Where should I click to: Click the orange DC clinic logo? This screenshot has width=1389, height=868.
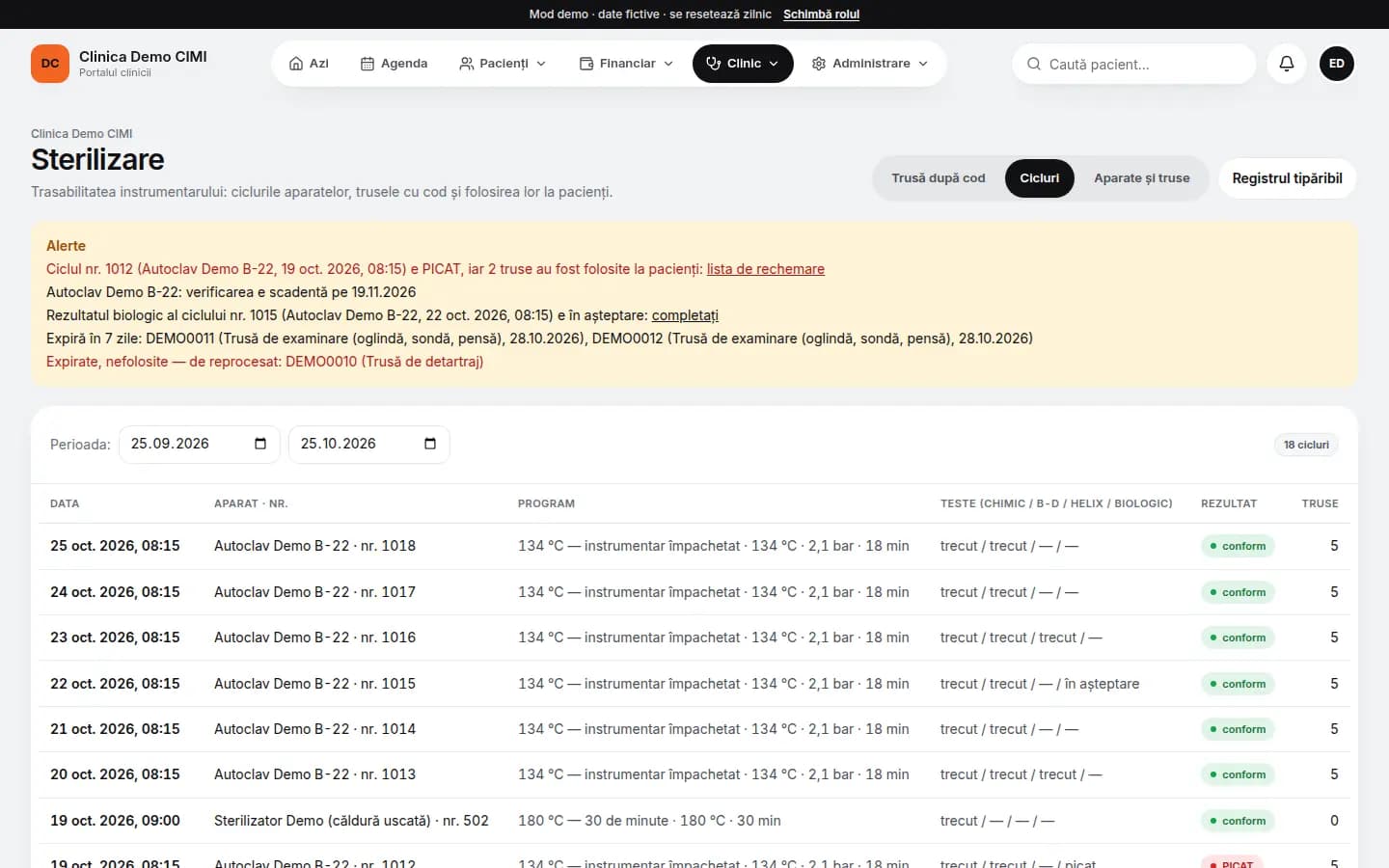(50, 64)
